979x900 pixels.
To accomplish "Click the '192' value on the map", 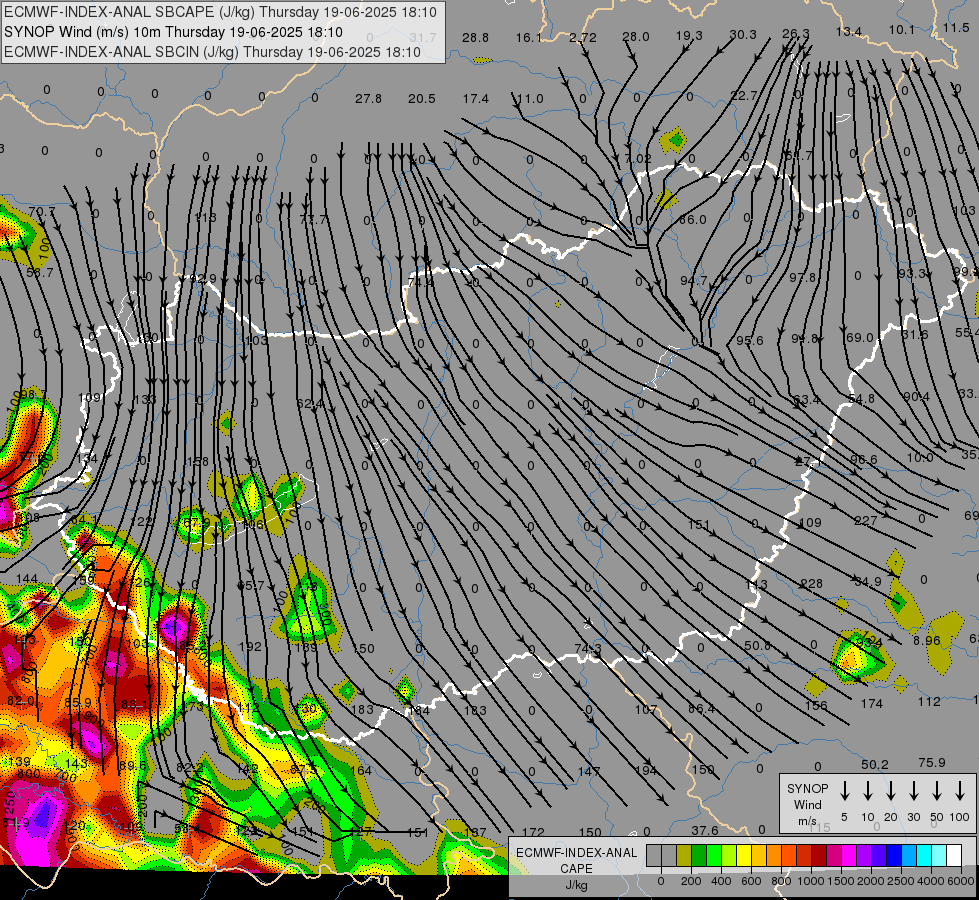I will tap(250, 646).
